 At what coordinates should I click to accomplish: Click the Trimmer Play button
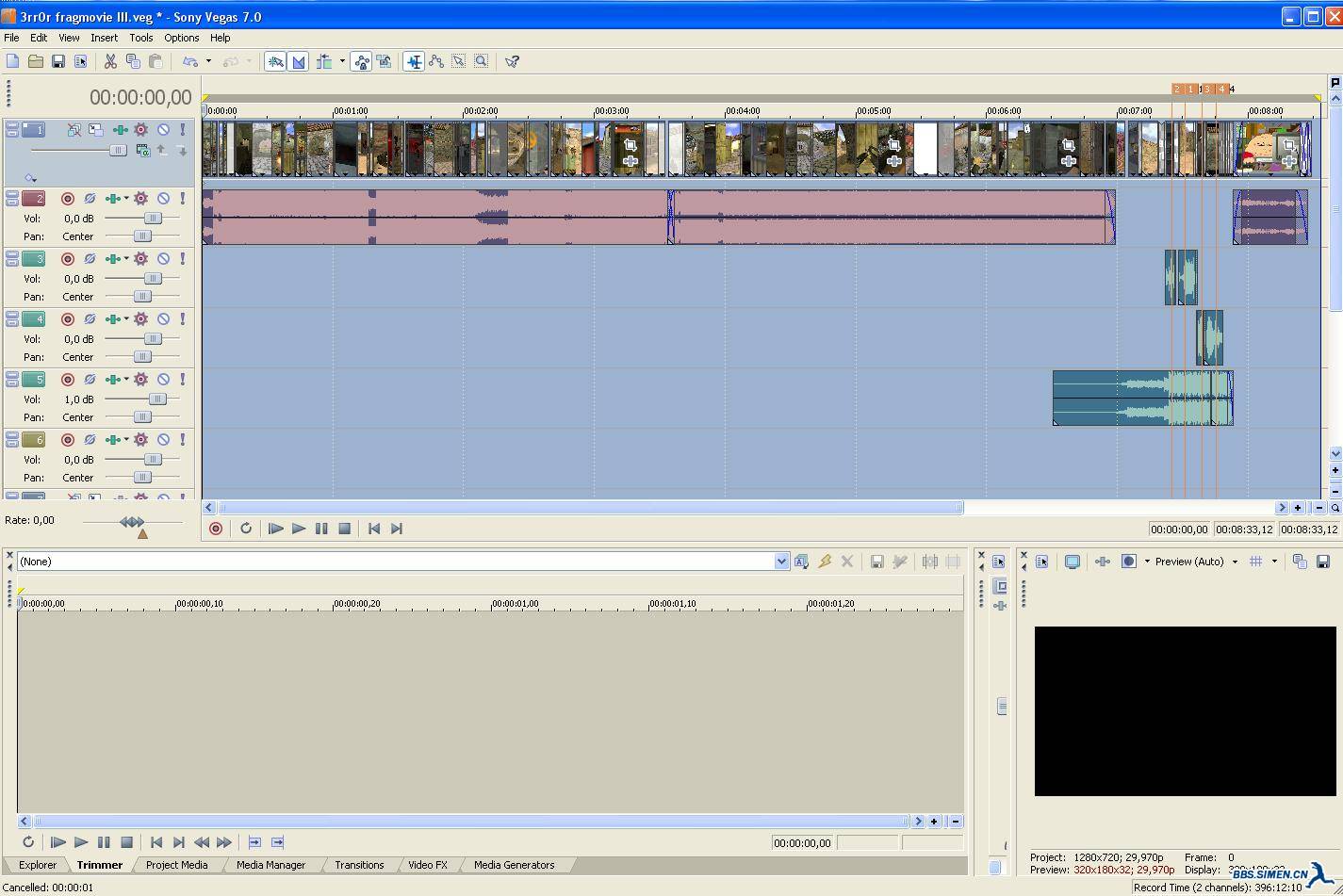pos(80,842)
